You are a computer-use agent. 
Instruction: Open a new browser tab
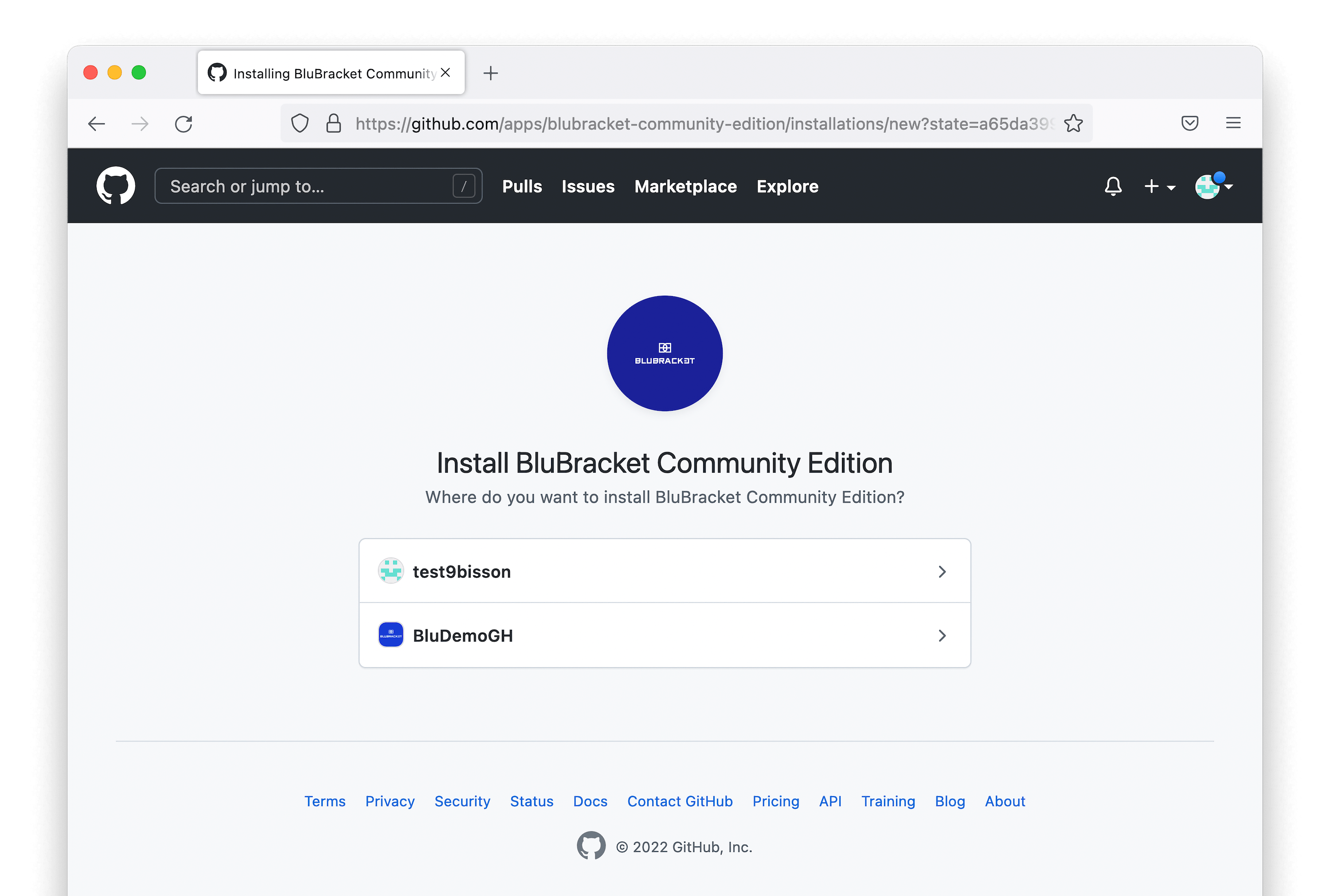490,73
